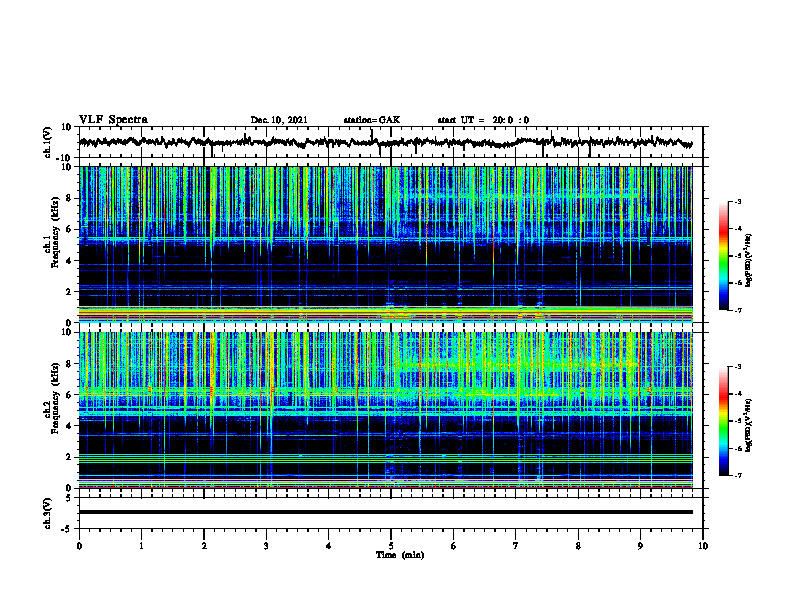This screenshot has height=612, width=792.
Task: Click the ch.1 waveform trace panel
Action: [391, 142]
